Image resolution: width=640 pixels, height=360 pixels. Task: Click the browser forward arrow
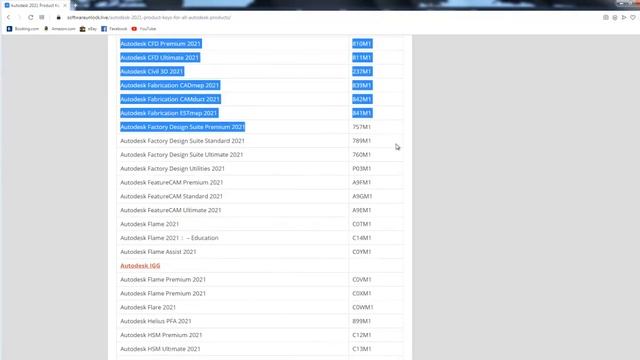pos(19,18)
